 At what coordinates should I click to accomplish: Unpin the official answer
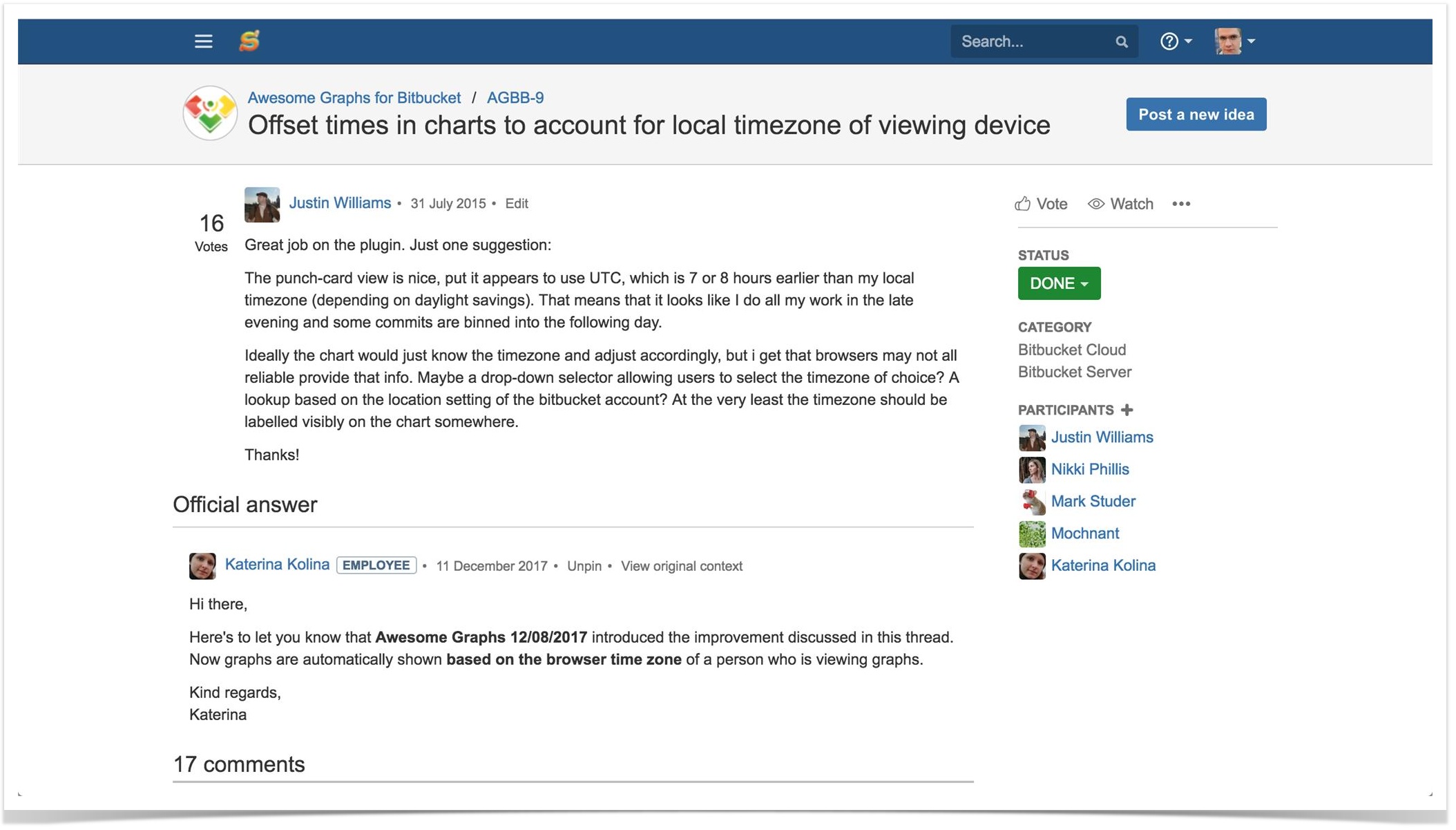pyautogui.click(x=584, y=566)
